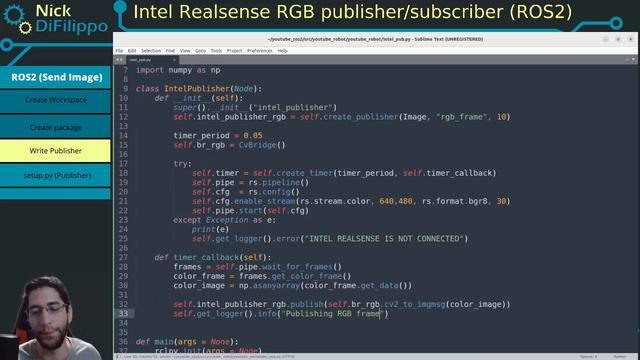Click 'cv2_to_imgmsg' on line 32

point(415,304)
